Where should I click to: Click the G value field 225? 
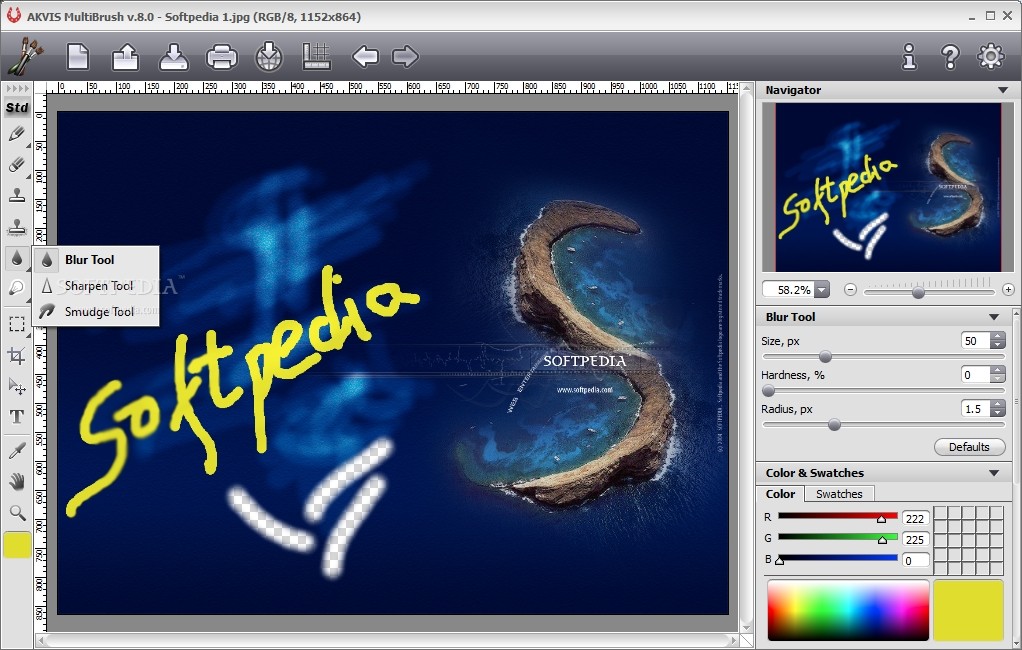click(x=915, y=539)
